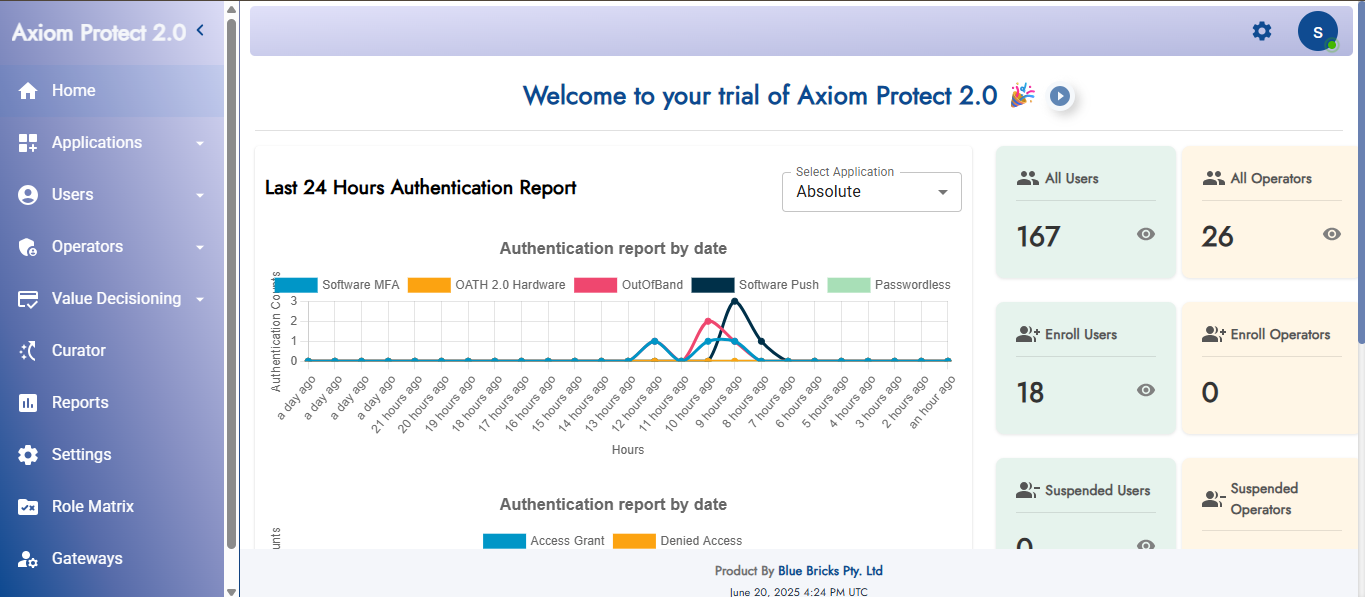Click the Software MFA legend color swatch
Screen dimensions: 1365x597
[x=296, y=285]
